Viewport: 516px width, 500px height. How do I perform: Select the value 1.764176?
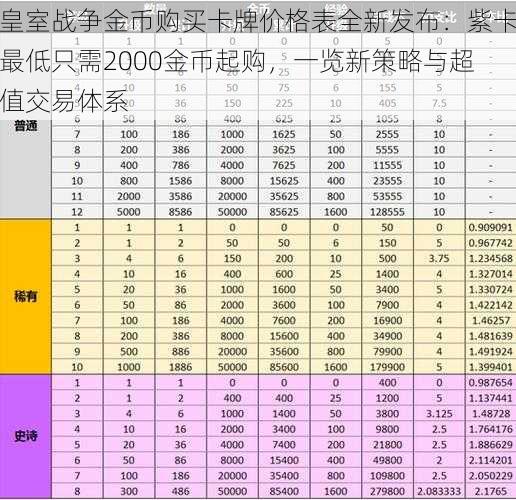click(490, 429)
